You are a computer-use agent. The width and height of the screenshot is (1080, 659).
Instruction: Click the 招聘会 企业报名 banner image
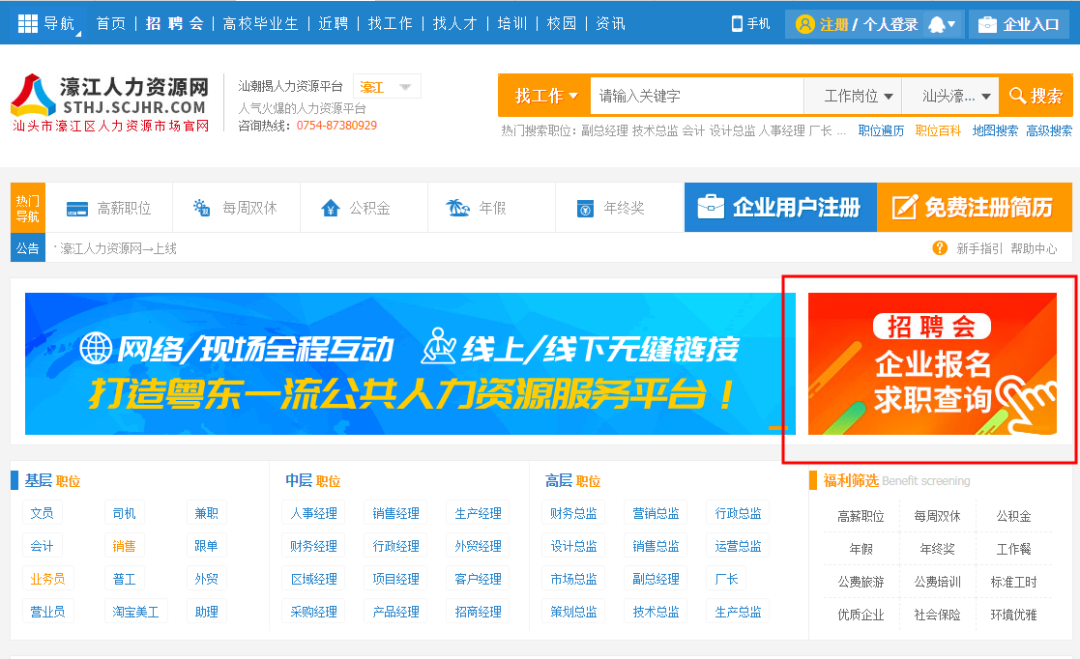coord(932,364)
